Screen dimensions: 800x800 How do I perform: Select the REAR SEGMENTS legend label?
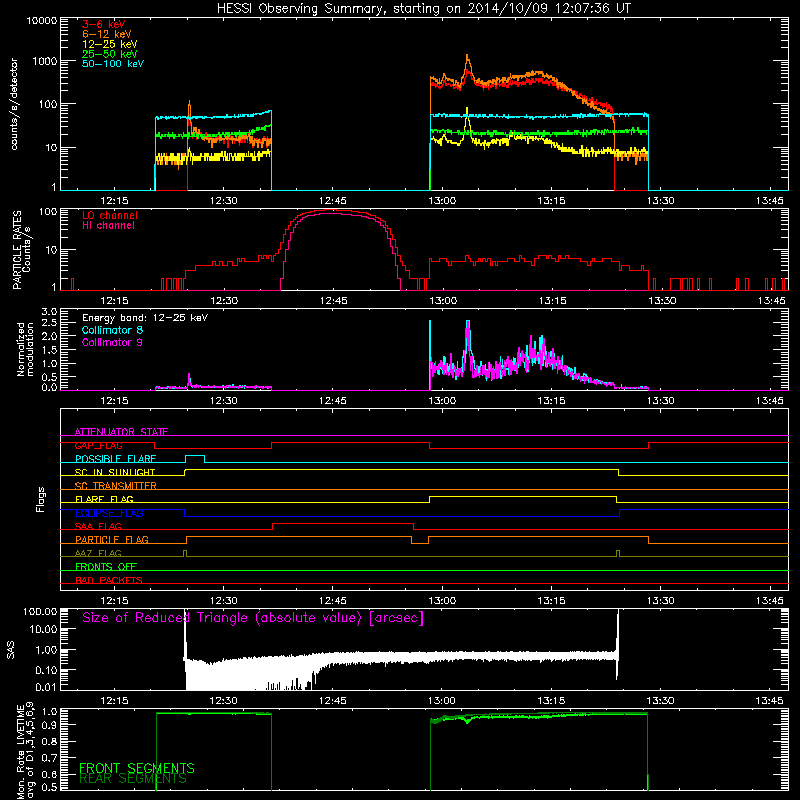pos(133,779)
